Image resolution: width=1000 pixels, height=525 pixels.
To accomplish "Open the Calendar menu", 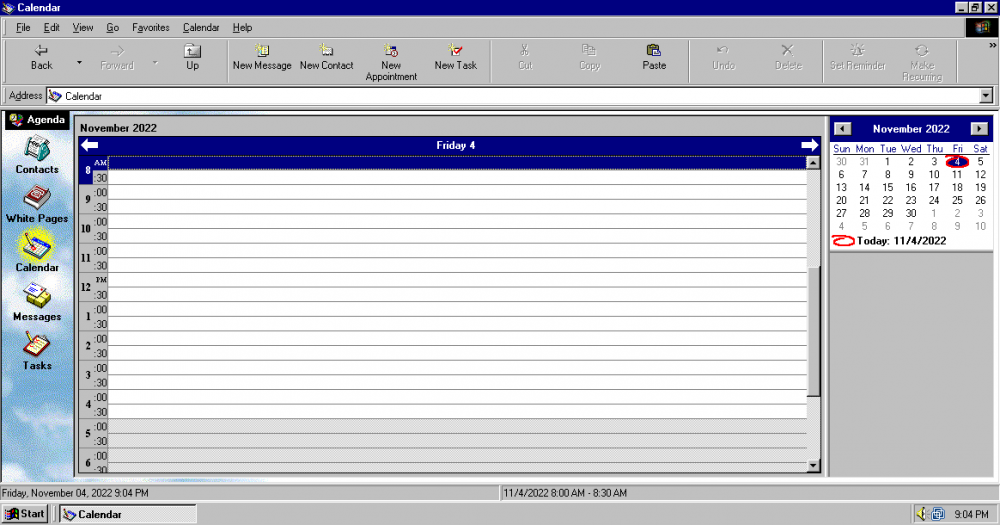I will point(201,27).
